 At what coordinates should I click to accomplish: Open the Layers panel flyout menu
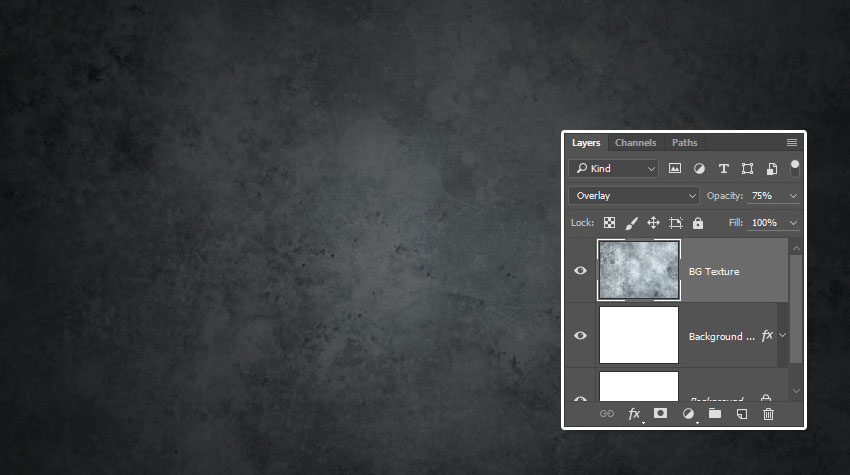click(x=791, y=143)
